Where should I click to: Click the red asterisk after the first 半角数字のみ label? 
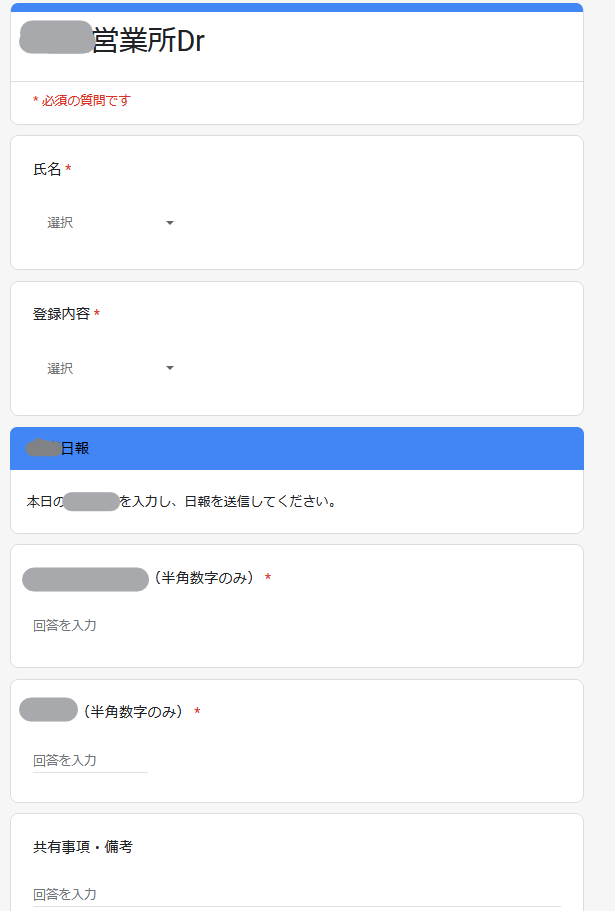click(x=268, y=578)
